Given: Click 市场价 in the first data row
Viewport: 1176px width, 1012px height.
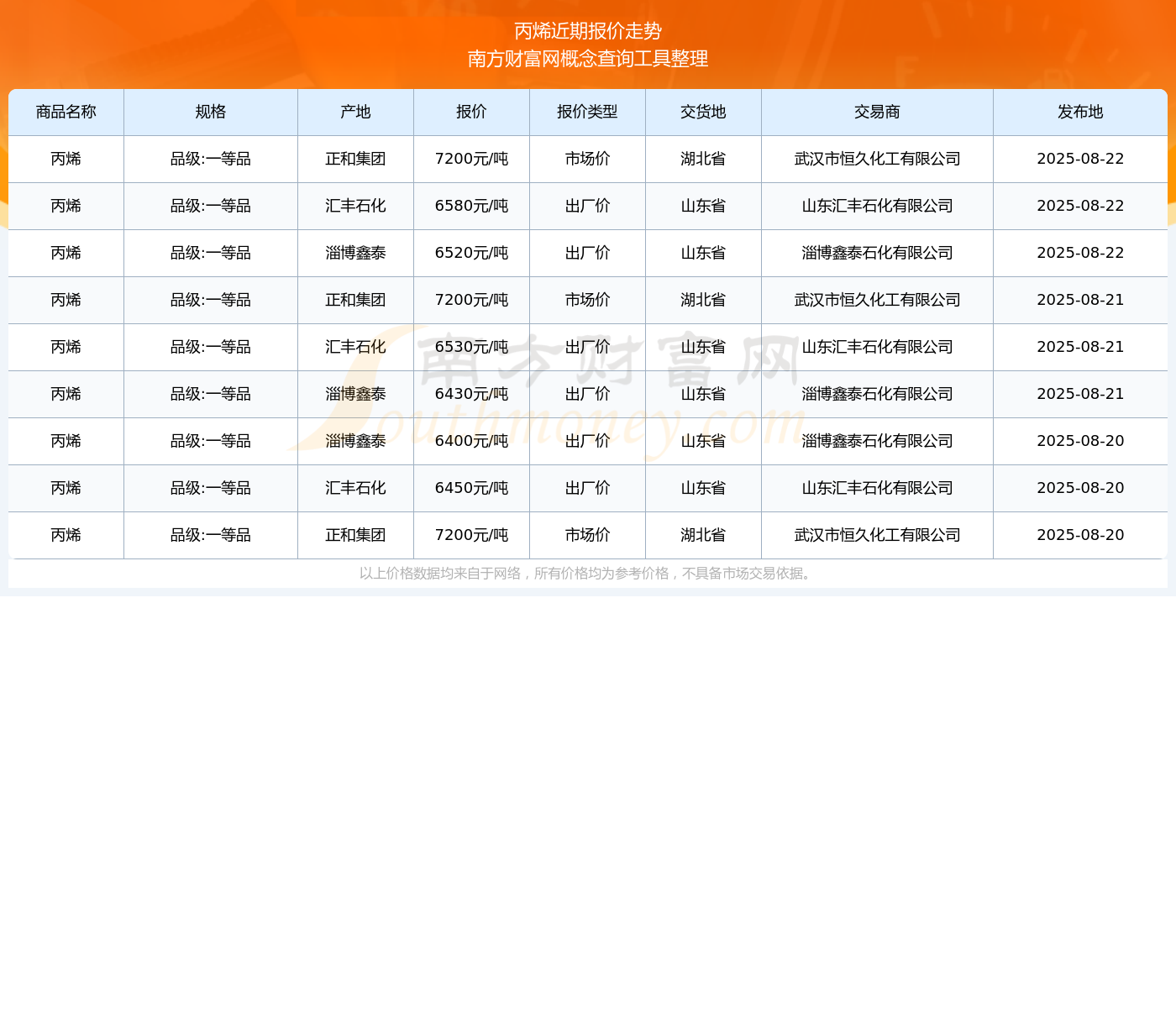Looking at the screenshot, I should [x=587, y=159].
